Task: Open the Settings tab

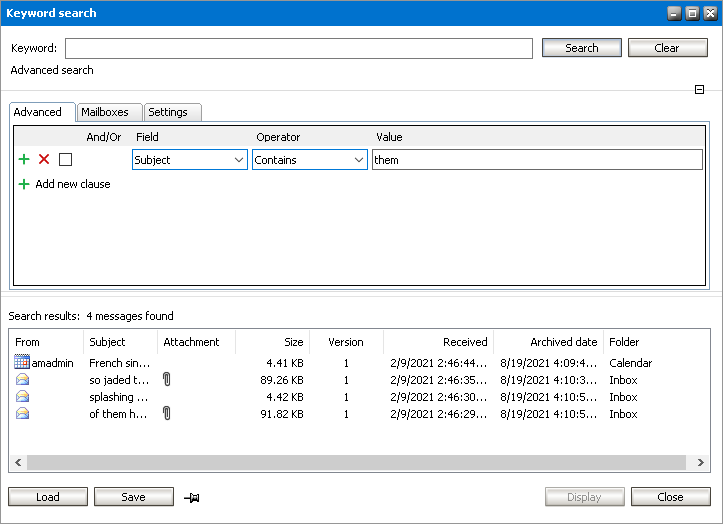Action: 170,112
